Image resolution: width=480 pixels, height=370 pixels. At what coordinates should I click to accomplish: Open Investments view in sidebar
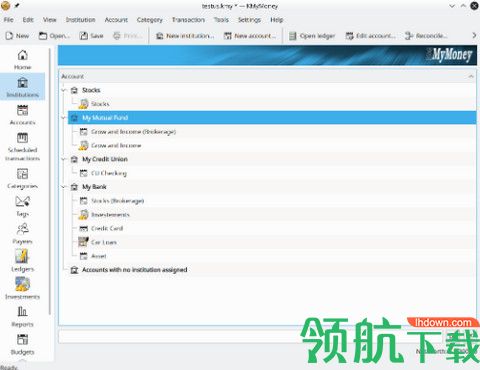22,289
